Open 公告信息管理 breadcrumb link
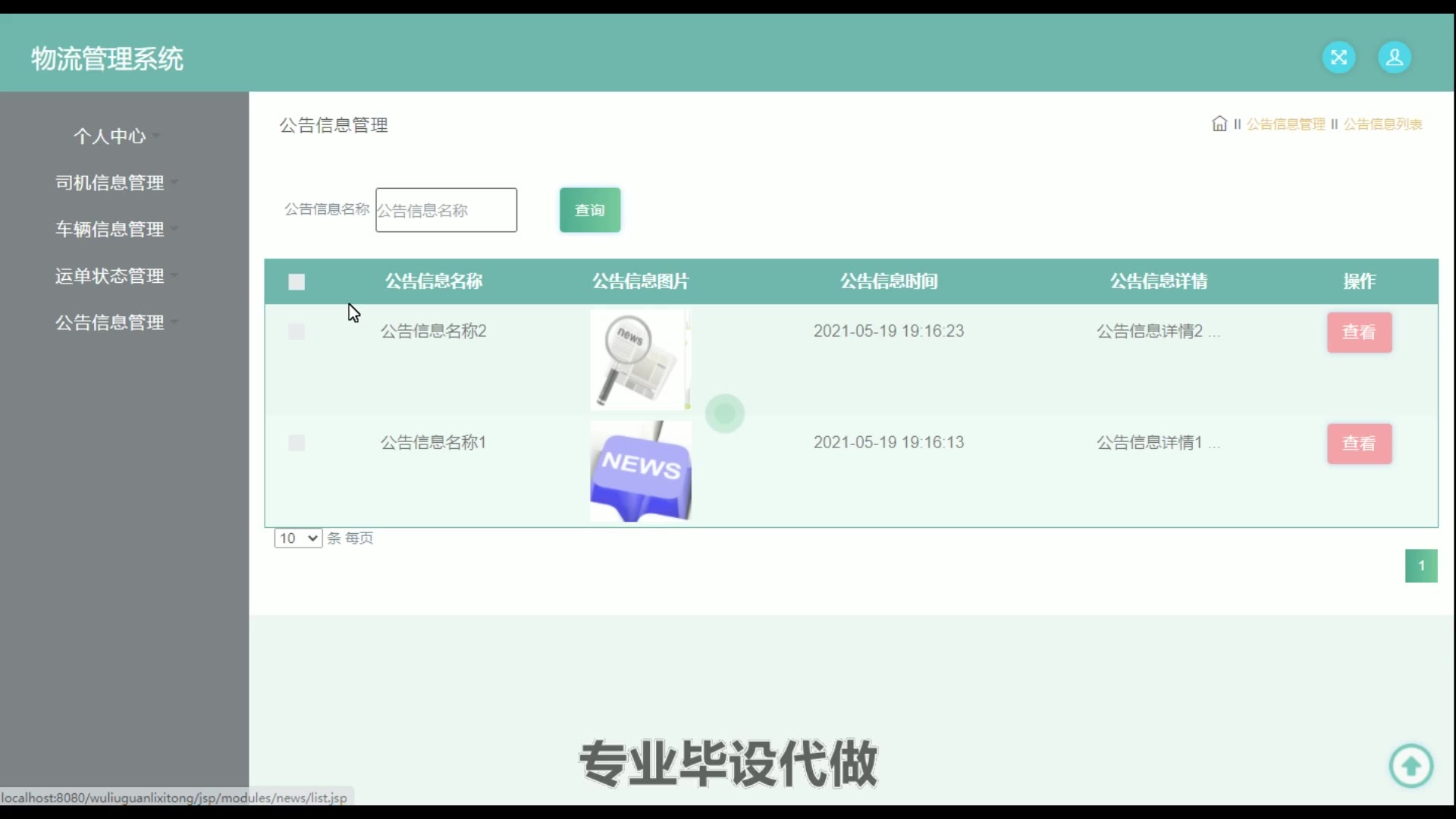 tap(1286, 124)
